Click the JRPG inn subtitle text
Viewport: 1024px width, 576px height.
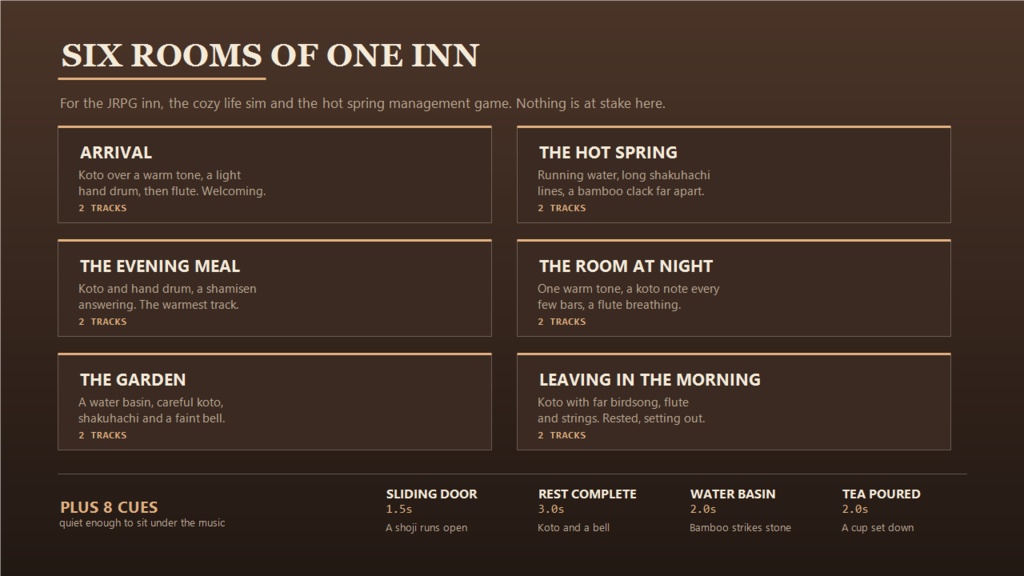(362, 103)
